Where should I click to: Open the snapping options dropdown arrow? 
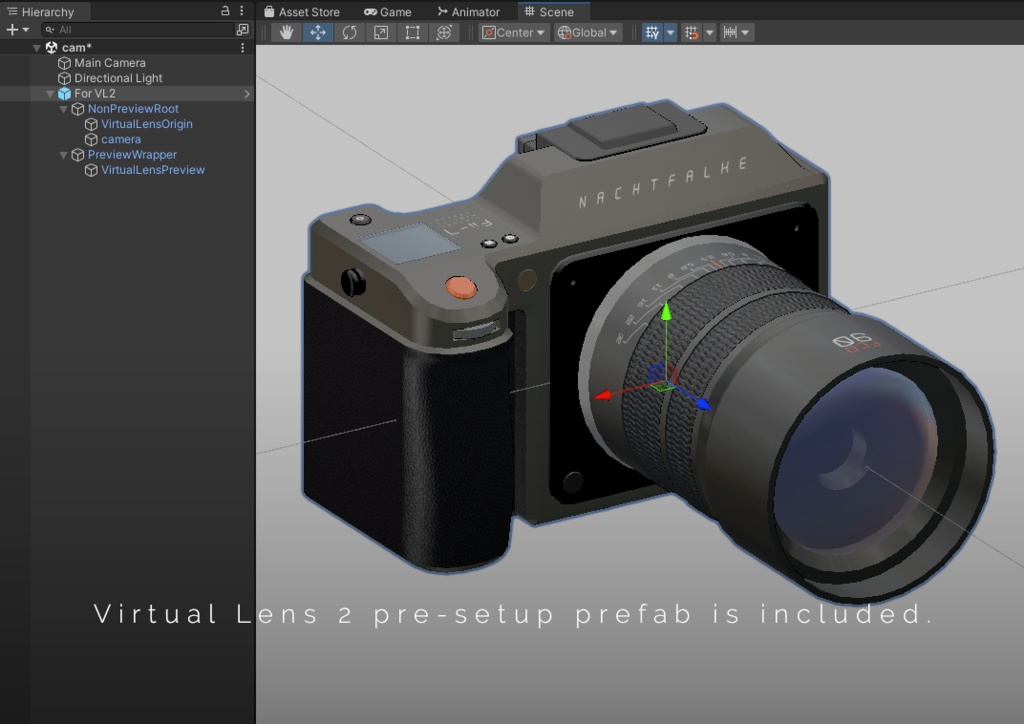click(710, 33)
